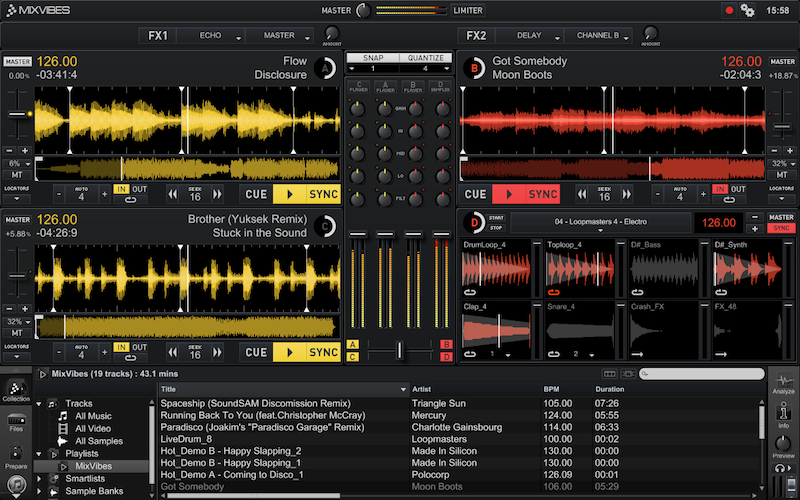This screenshot has width=800, height=500.
Task: Select All Samples in the library tree
Action: [98, 440]
